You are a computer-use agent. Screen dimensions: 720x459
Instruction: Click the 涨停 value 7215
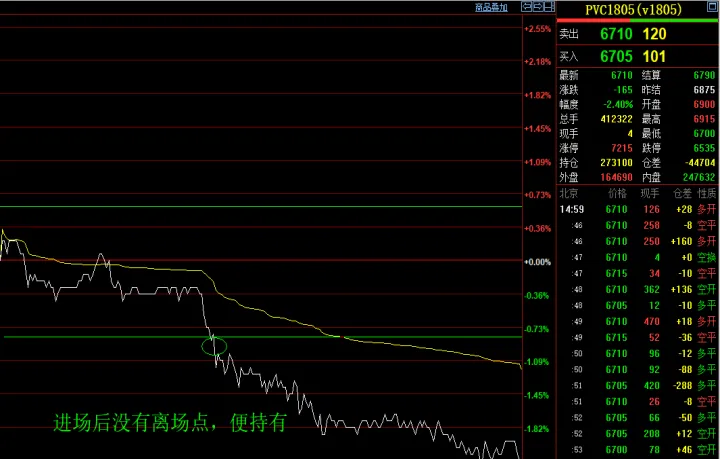[x=620, y=148]
